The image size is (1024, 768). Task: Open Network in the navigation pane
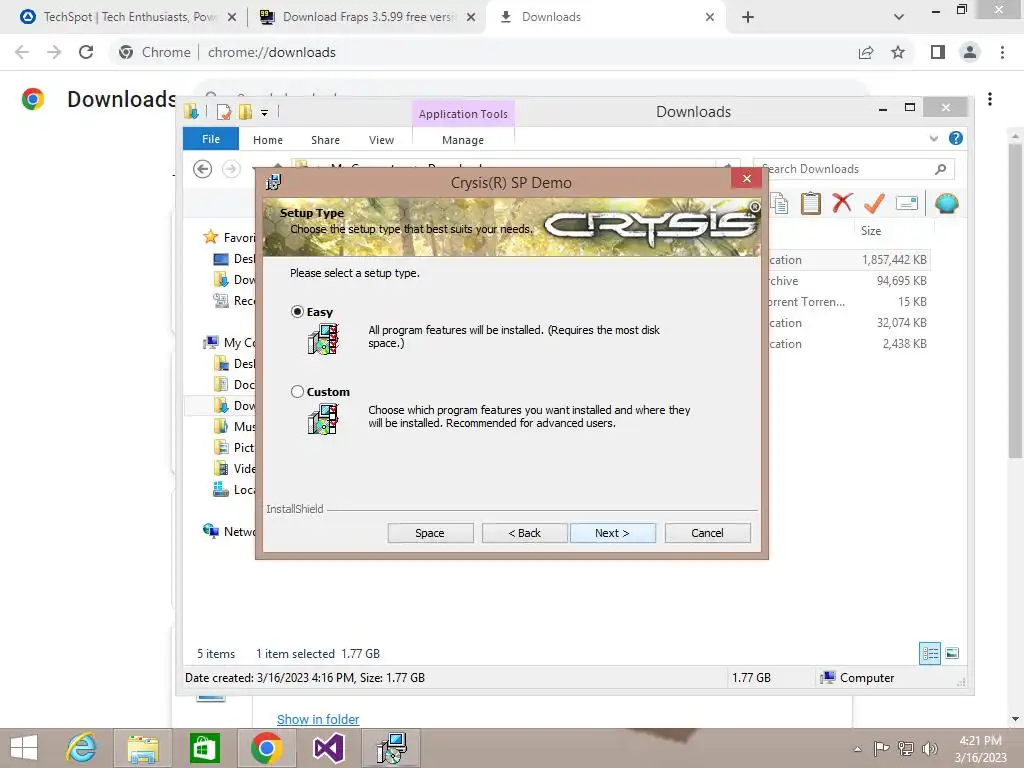229,532
